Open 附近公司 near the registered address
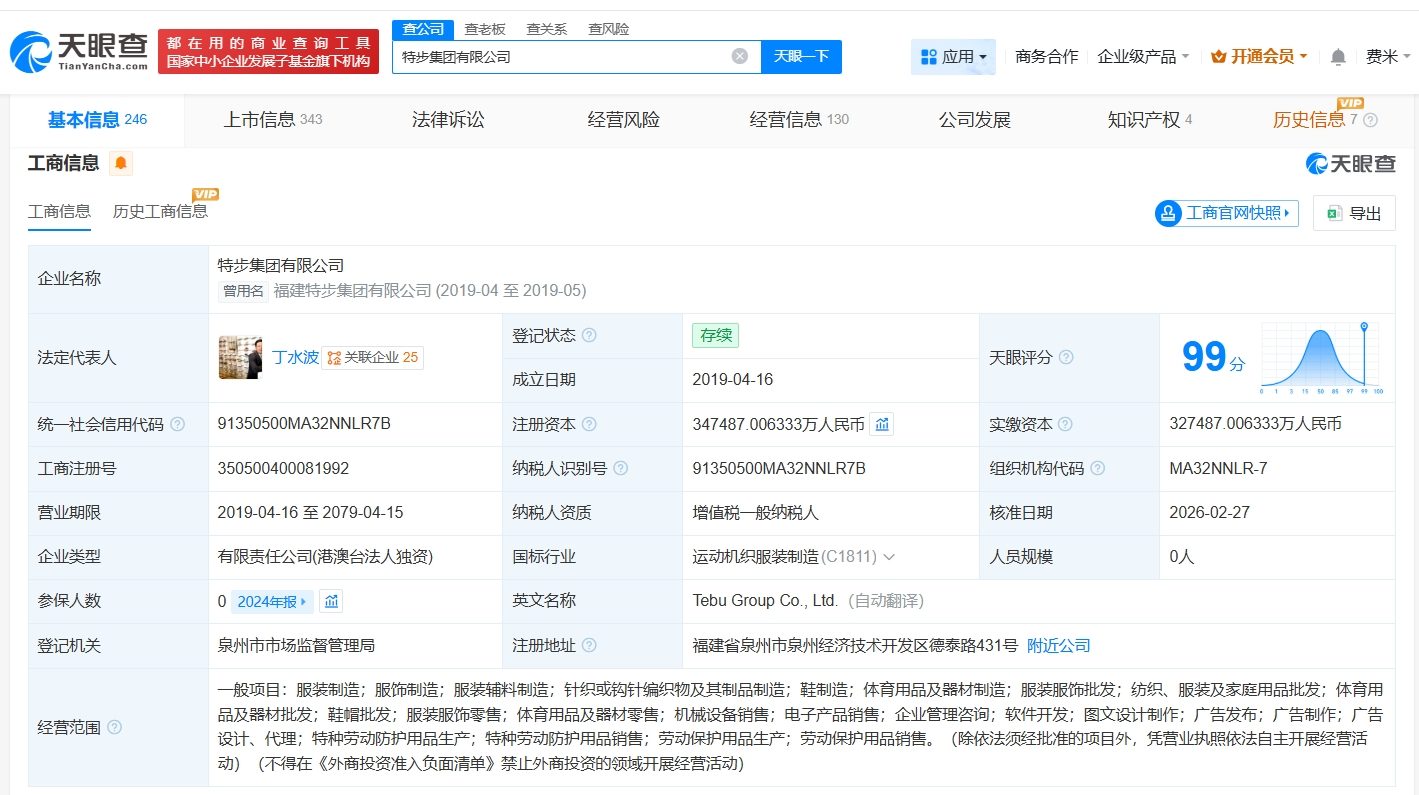Image resolution: width=1419 pixels, height=795 pixels. click(x=1059, y=645)
